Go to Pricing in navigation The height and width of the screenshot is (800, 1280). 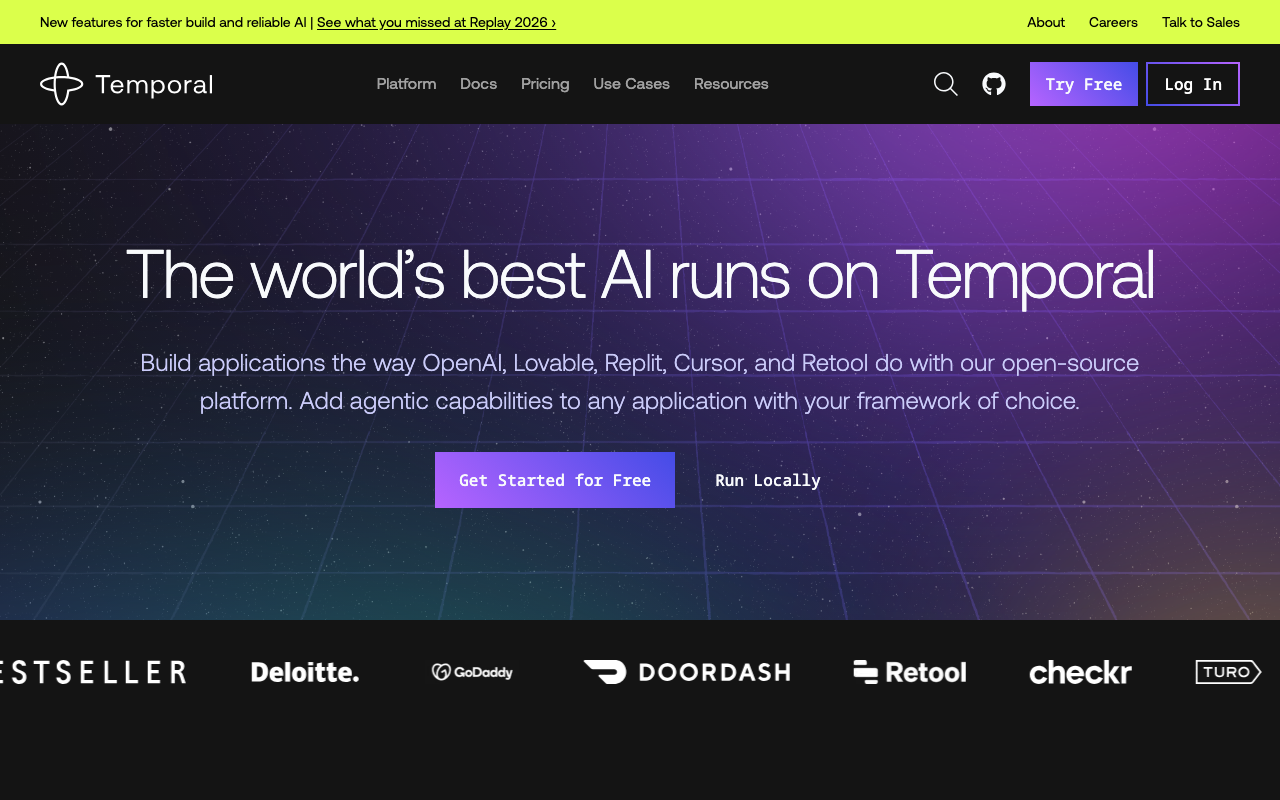(x=545, y=84)
